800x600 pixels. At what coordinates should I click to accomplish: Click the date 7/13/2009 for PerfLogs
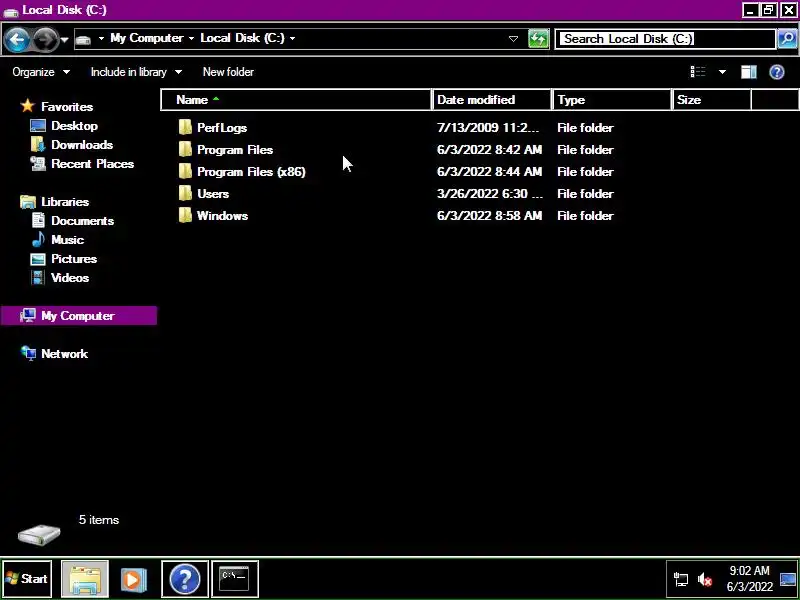[488, 128]
